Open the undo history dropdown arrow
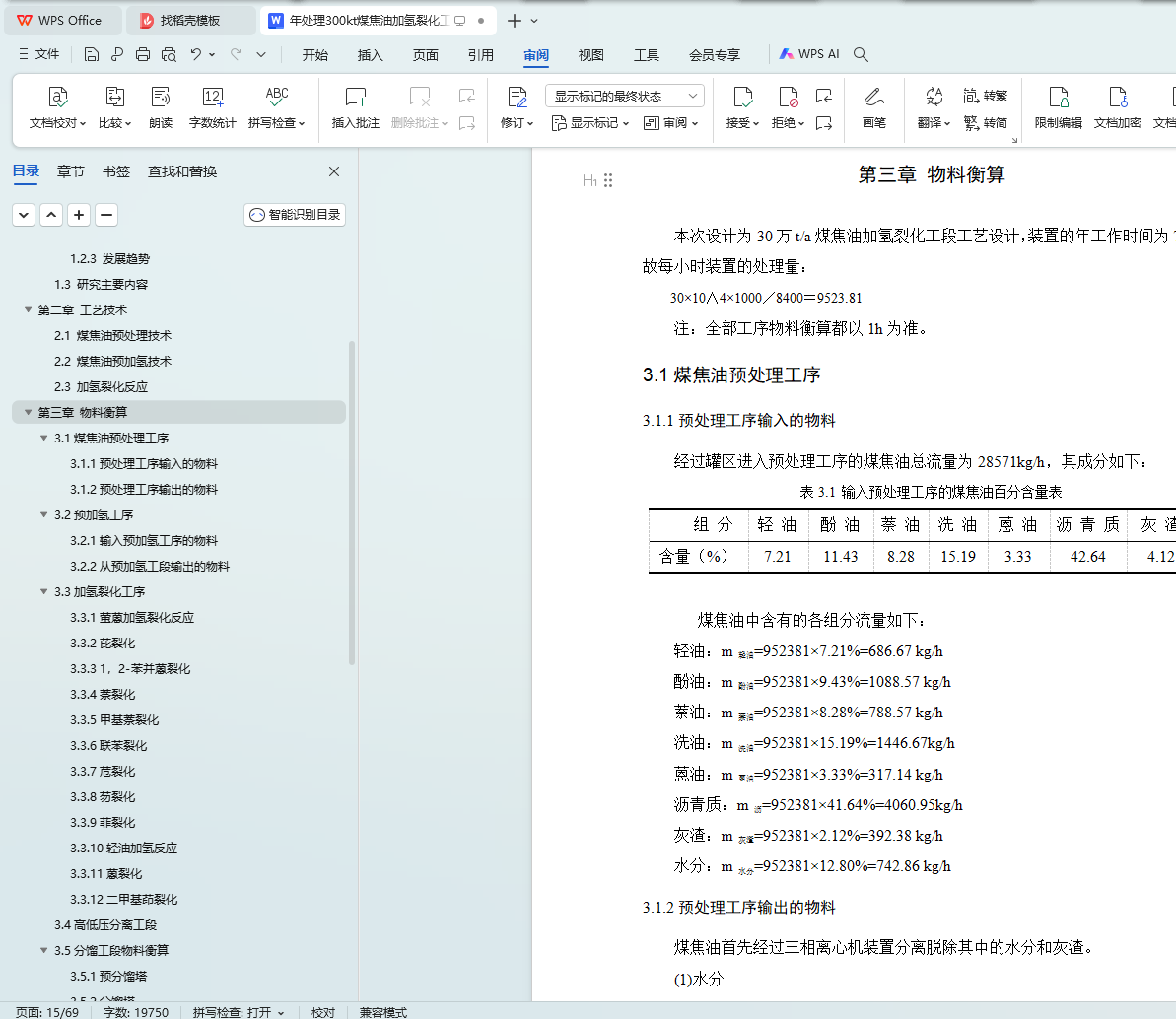 pyautogui.click(x=212, y=54)
